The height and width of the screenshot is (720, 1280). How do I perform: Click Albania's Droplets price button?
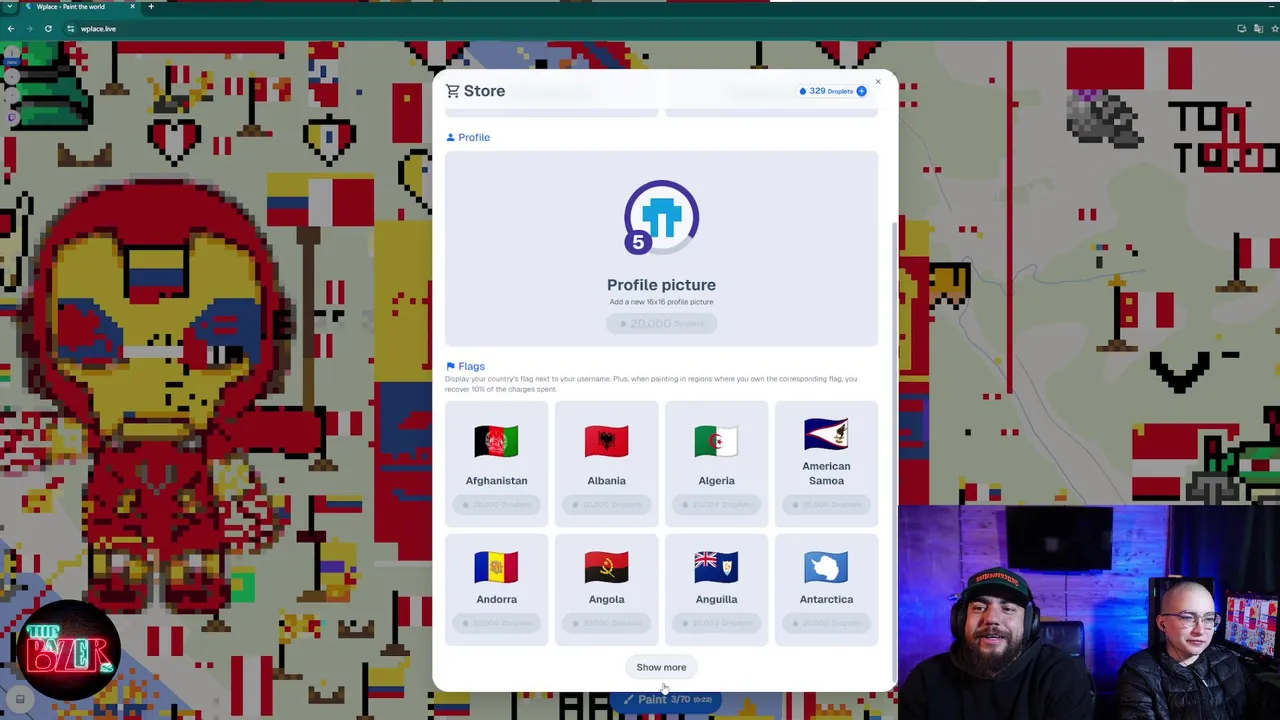606,505
